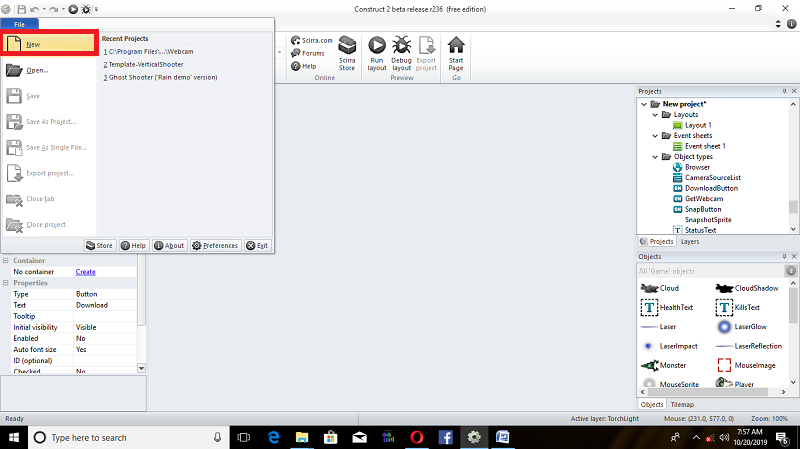Collapse the Event sheets folder
Viewport: 800px width, 449px height.
(x=655, y=136)
